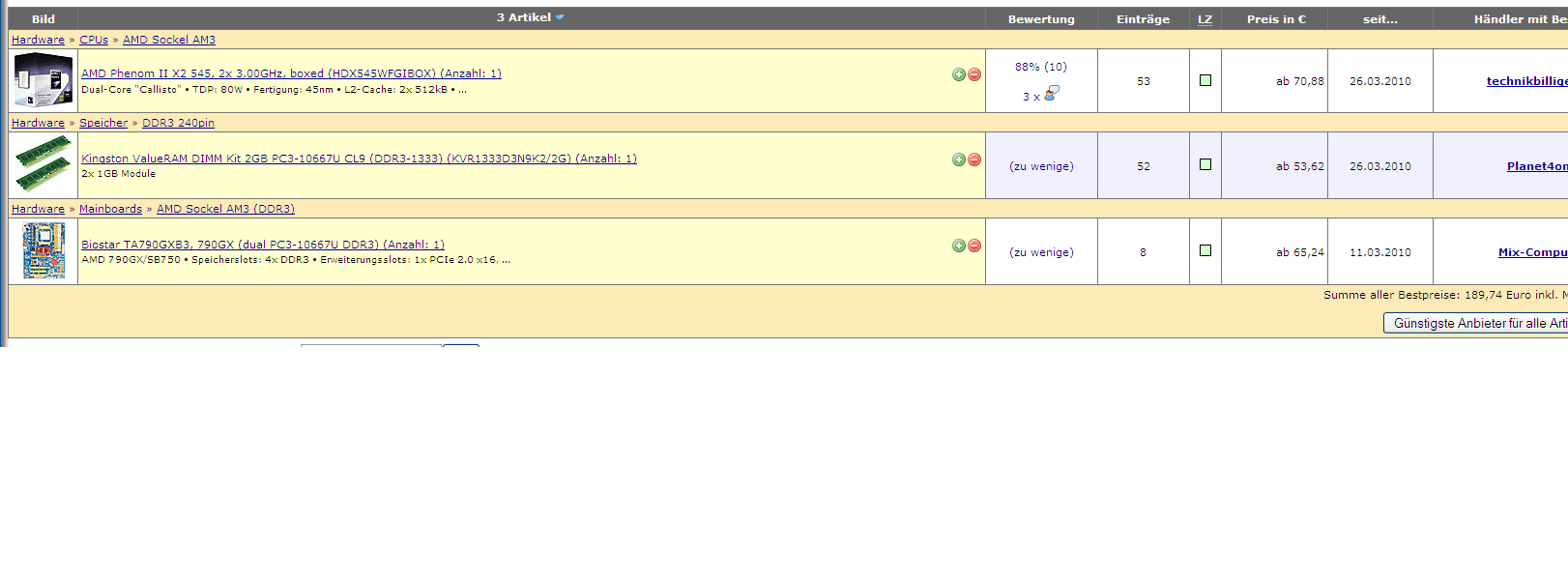
Task: Open '88% (10)' rating for AMD Phenom
Action: 1041,67
